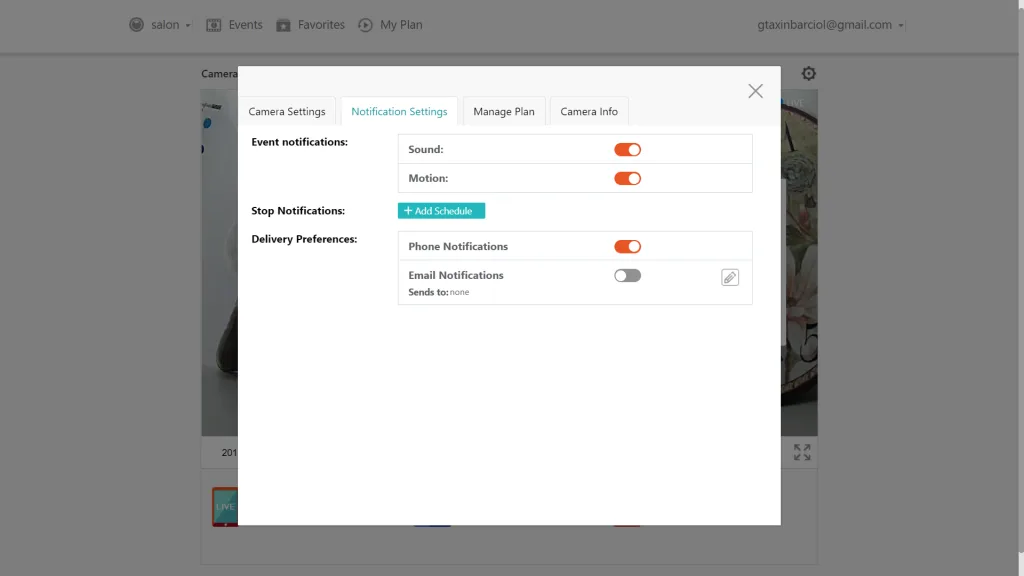Enable Email Notifications switch

(x=627, y=276)
